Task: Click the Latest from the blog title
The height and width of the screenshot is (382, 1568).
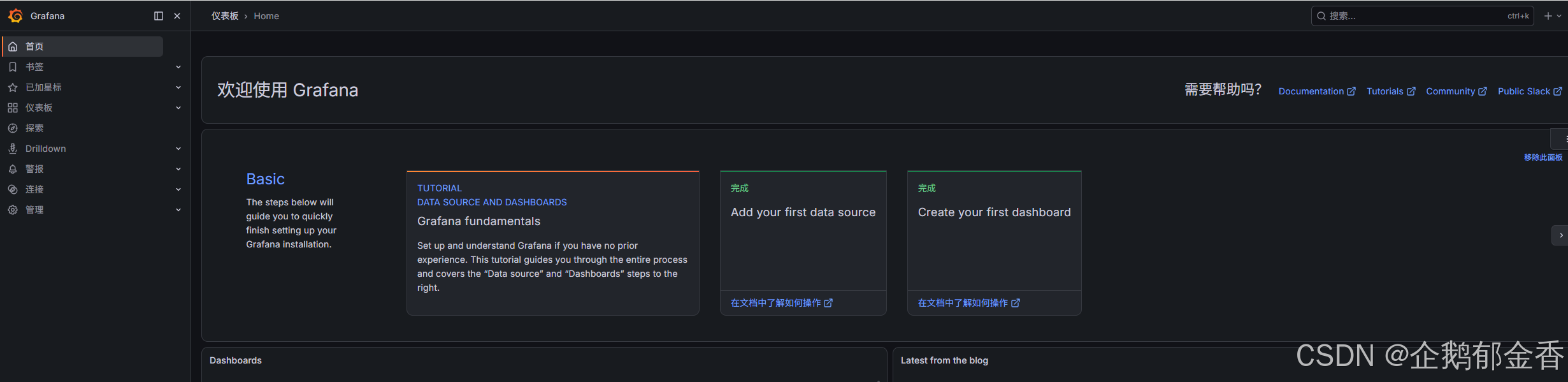Action: (944, 360)
